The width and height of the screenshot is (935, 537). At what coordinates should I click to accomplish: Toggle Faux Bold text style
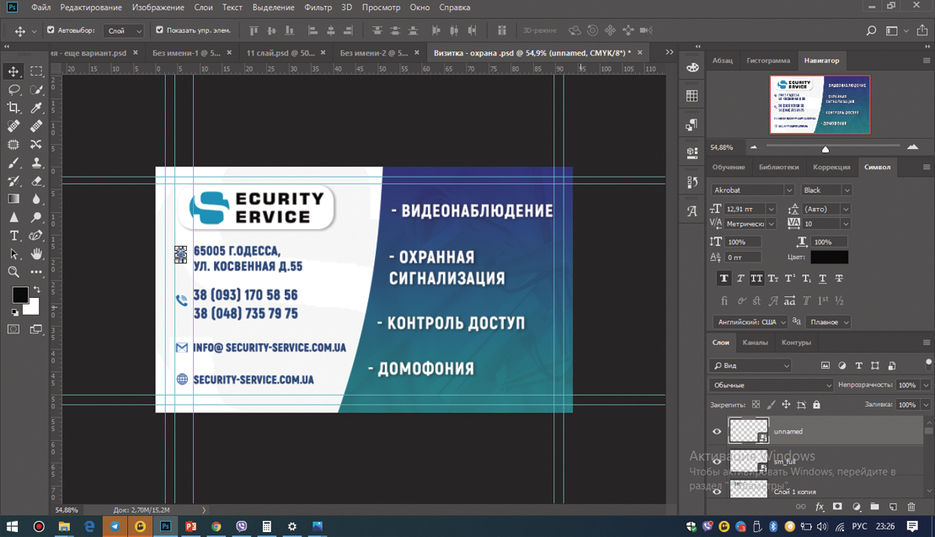point(724,278)
